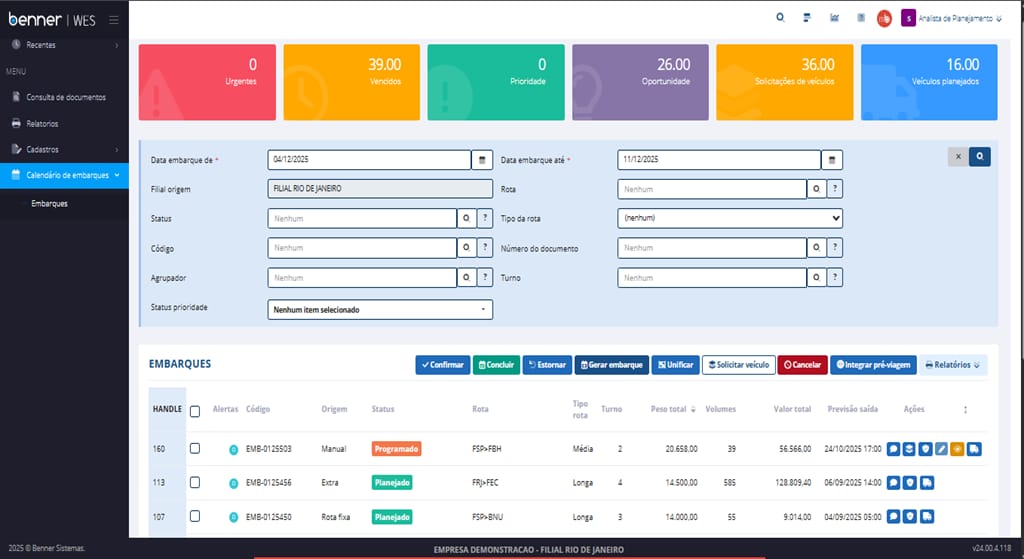Click the red Cancelar button
Viewport: 1024px width, 559px height.
click(802, 365)
